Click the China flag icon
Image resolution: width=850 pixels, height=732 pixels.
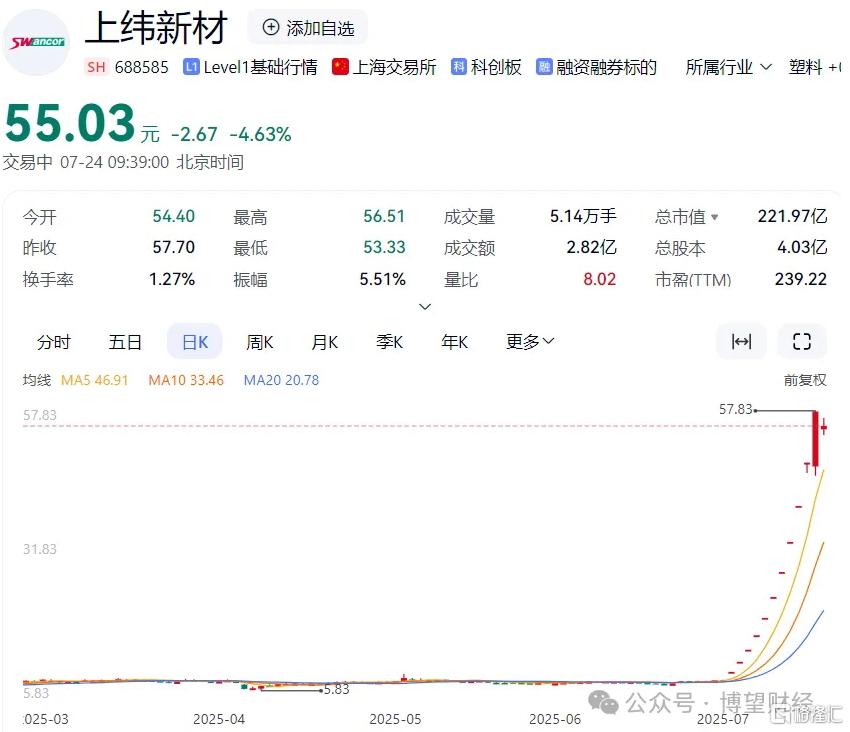[x=340, y=67]
